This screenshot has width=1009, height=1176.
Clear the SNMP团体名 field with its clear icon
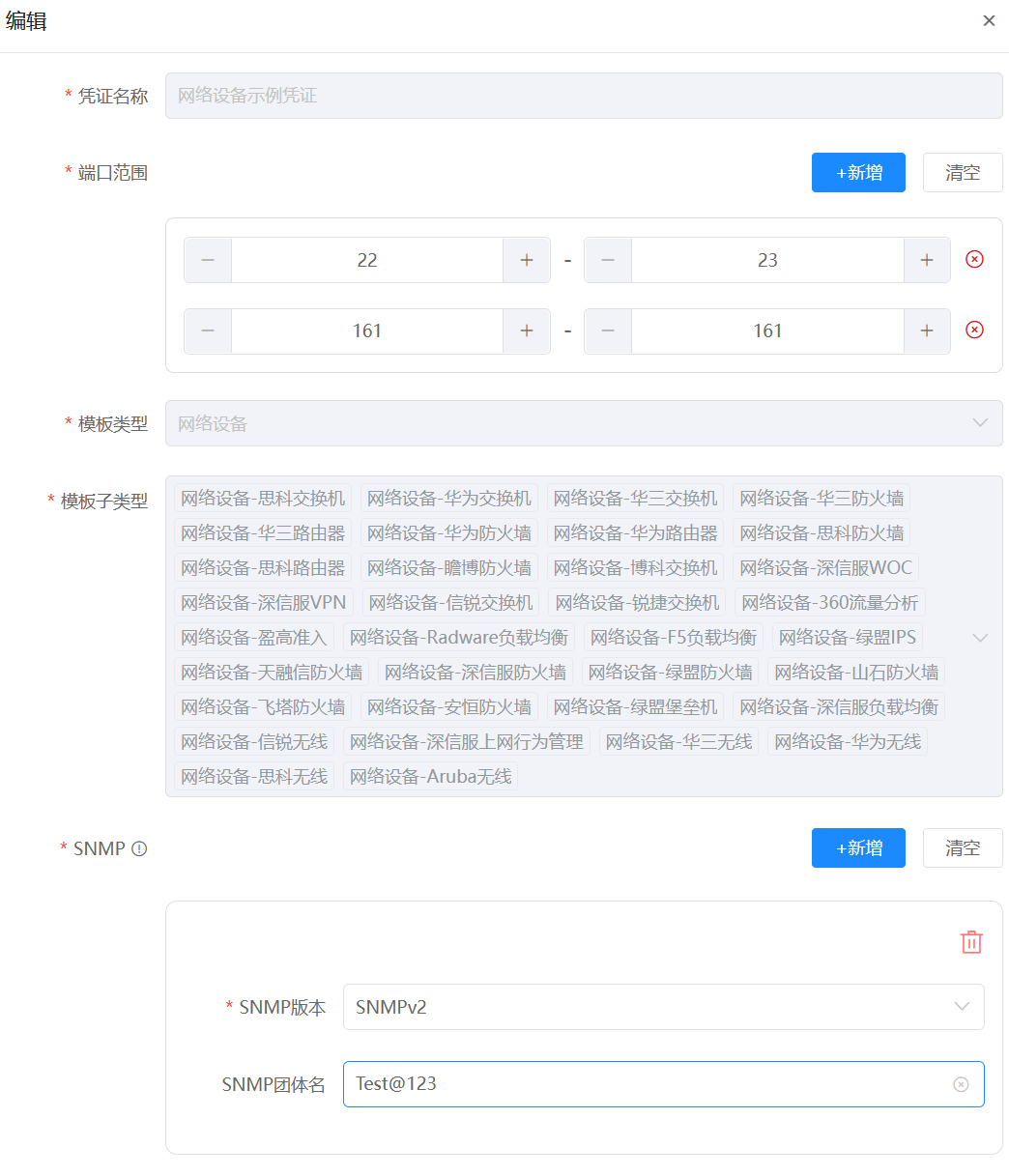pos(961,1084)
